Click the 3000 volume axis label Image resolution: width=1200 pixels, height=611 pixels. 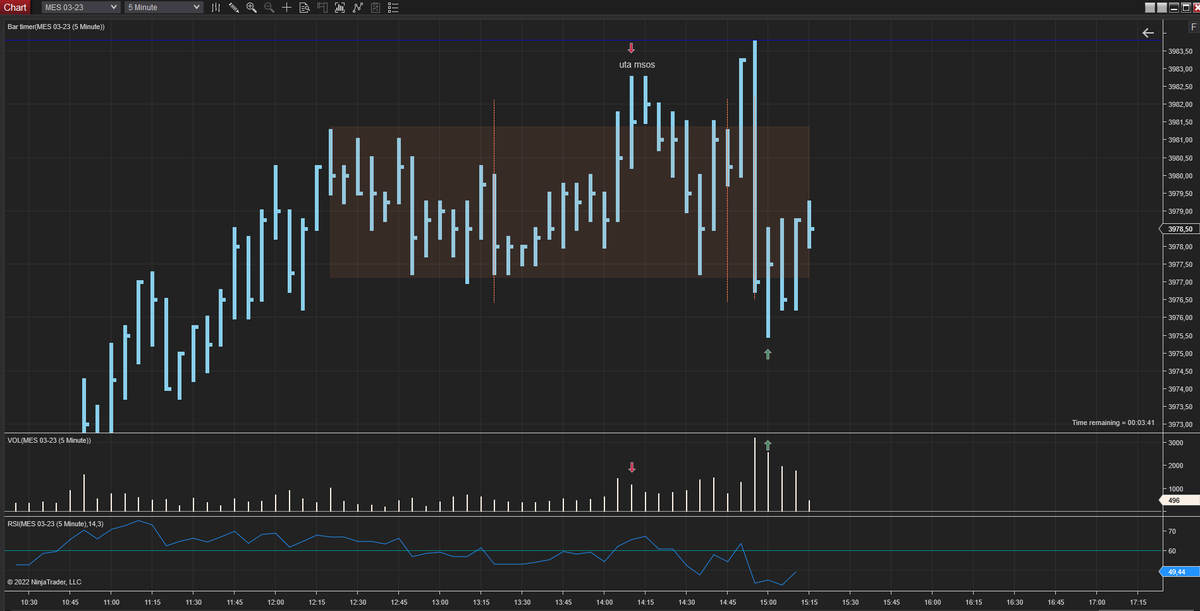point(1175,443)
